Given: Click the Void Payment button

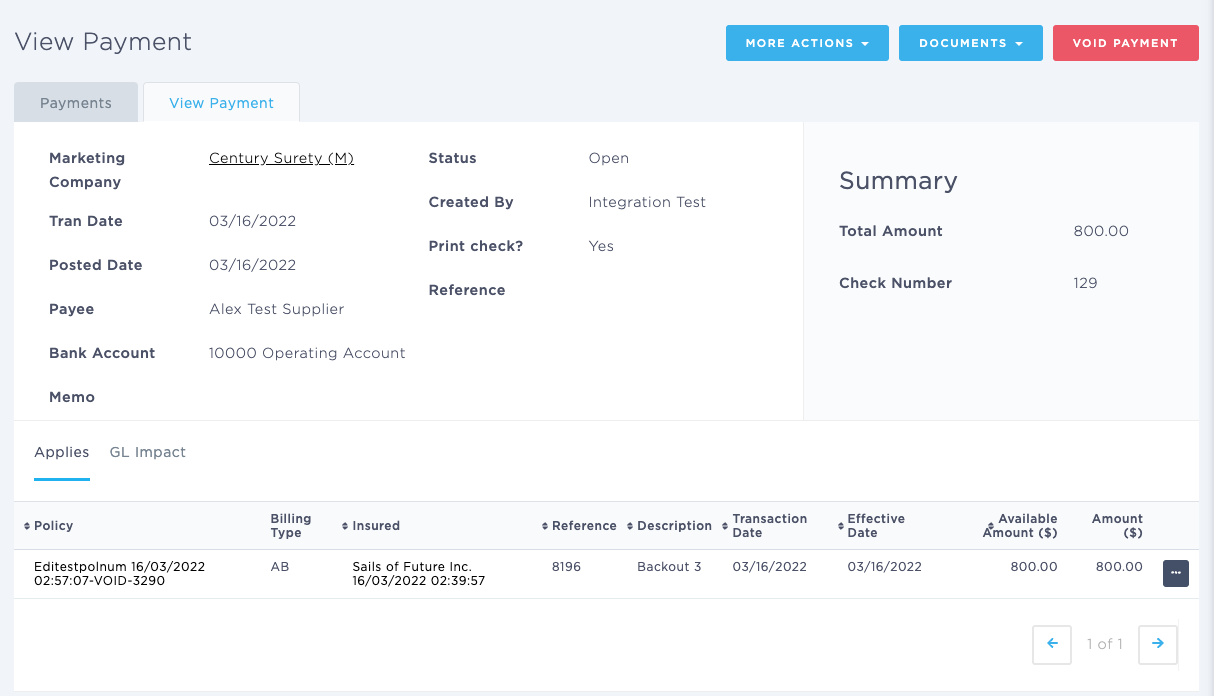Looking at the screenshot, I should pos(1125,43).
